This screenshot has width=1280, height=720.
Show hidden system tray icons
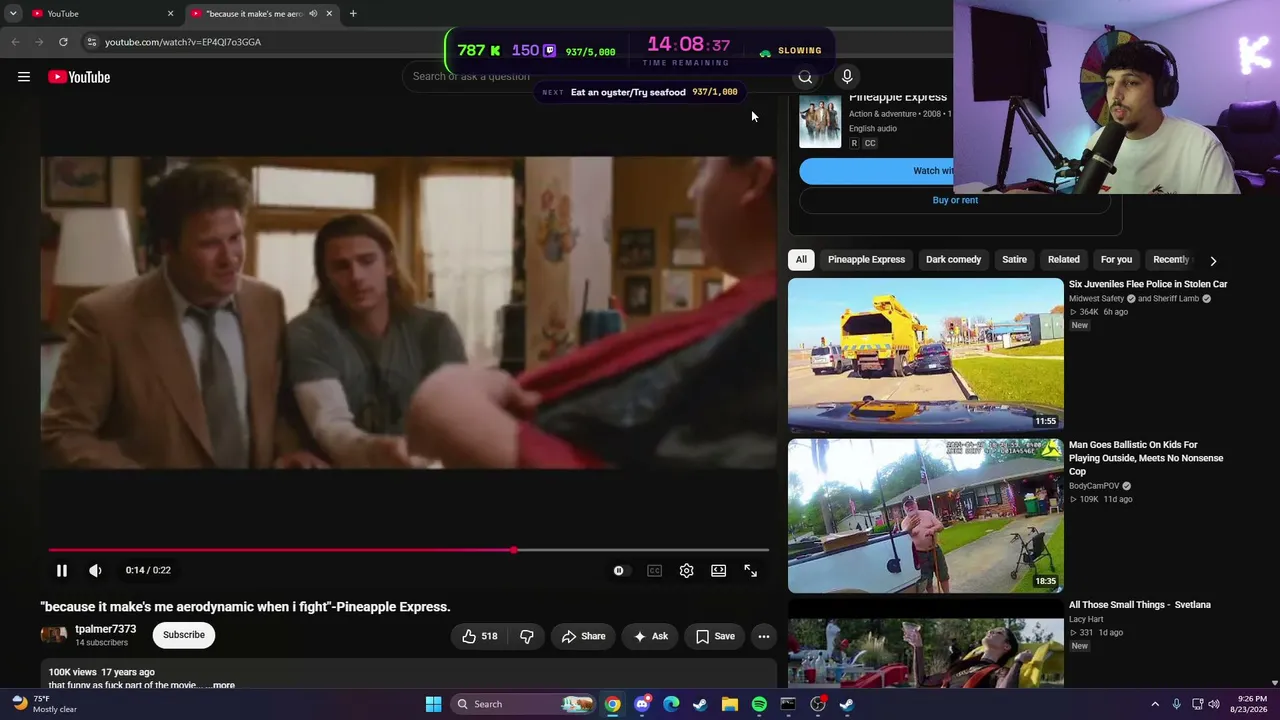point(1155,704)
